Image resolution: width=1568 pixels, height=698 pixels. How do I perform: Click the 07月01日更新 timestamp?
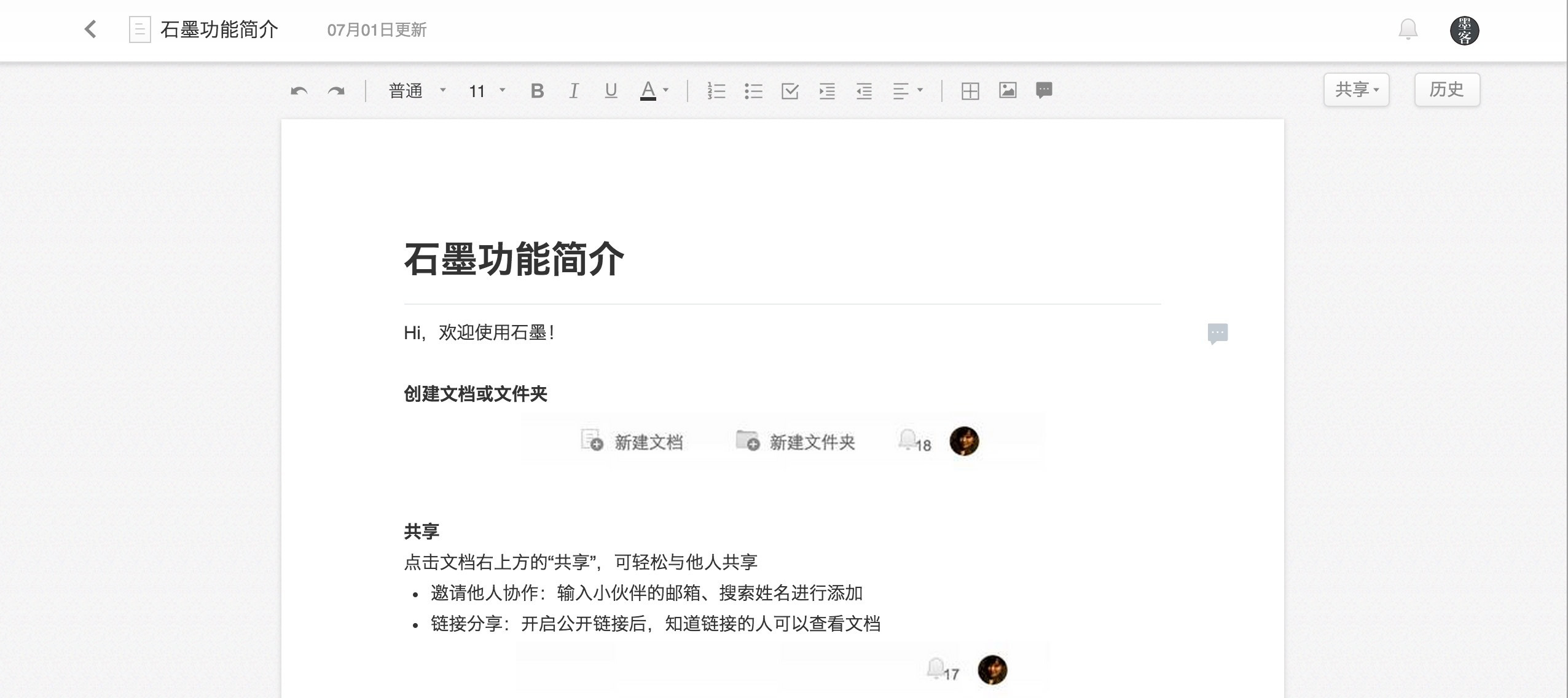(377, 30)
